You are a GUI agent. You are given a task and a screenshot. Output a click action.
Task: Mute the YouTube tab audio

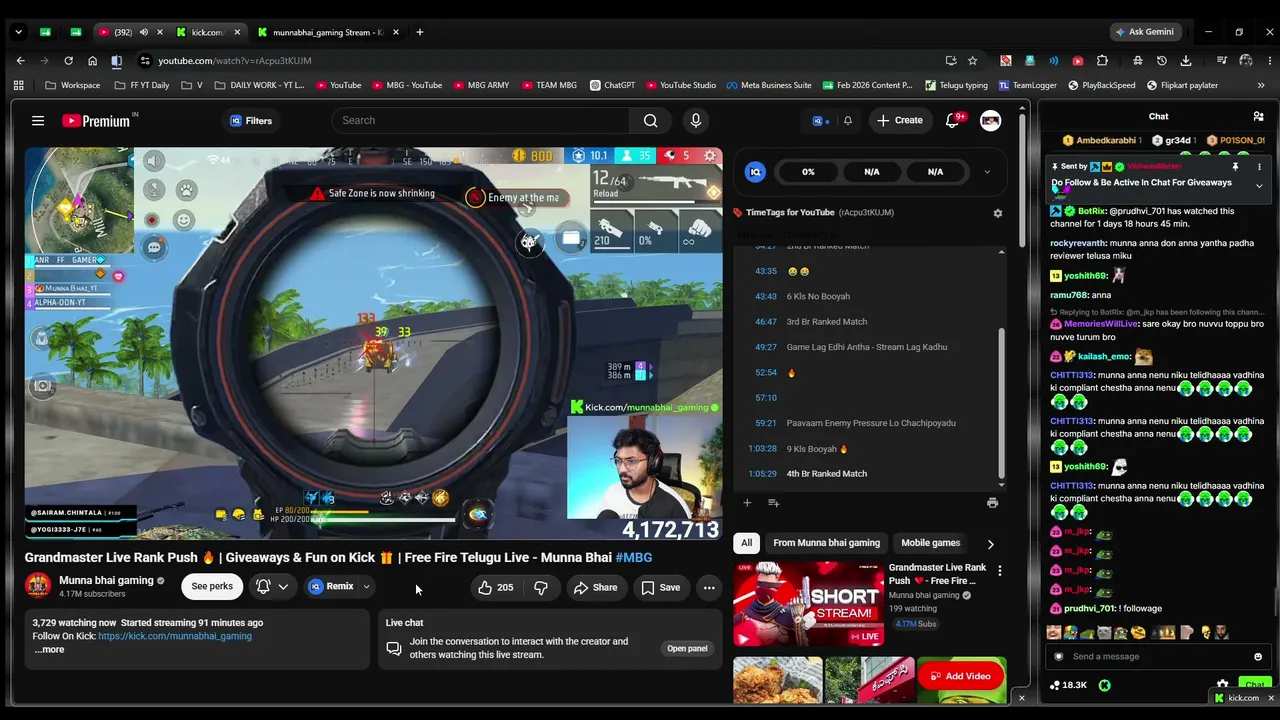click(143, 32)
